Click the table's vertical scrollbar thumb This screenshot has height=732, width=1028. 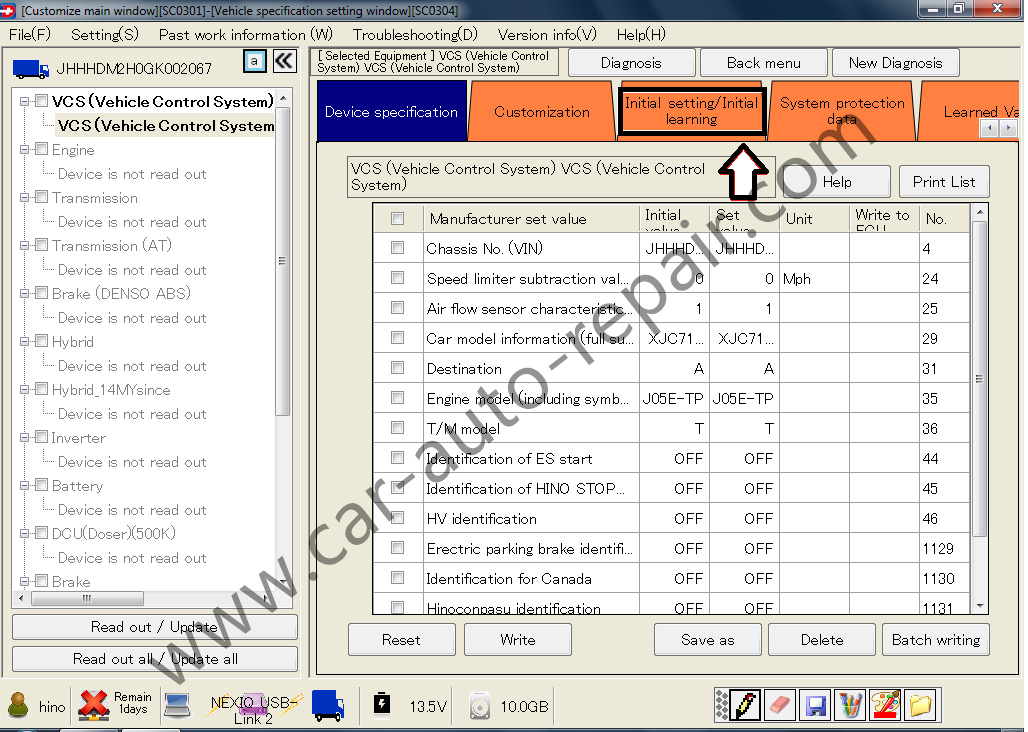[x=979, y=379]
